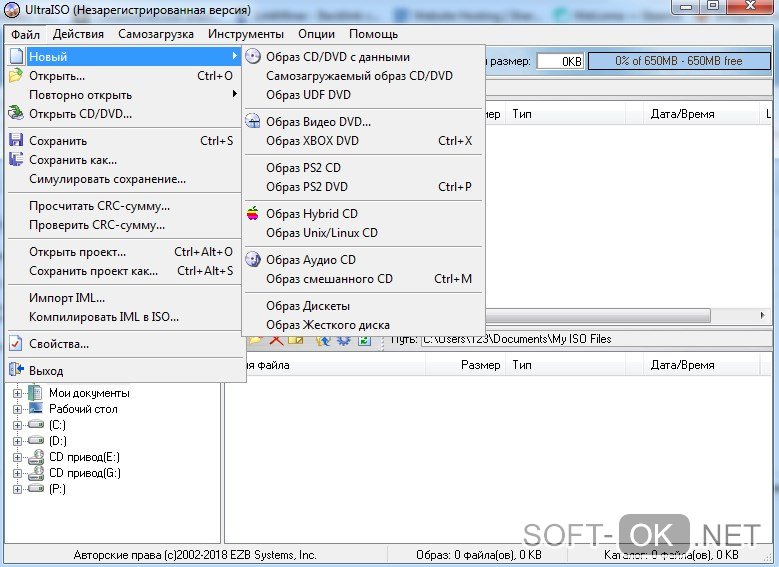Choose Симулировать сохранение... from the menu
The height and width of the screenshot is (567, 779).
point(125,179)
